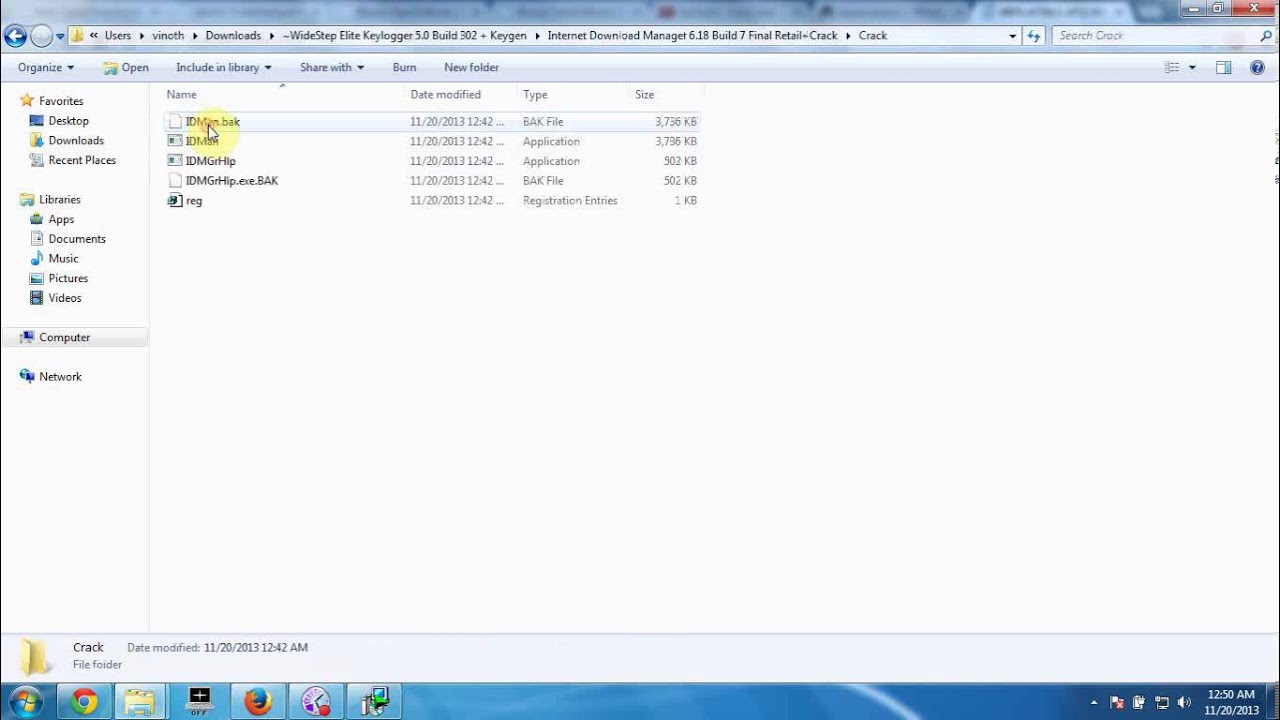The width and height of the screenshot is (1280, 720).
Task: Click the blue Help question mark icon
Action: 1257,67
